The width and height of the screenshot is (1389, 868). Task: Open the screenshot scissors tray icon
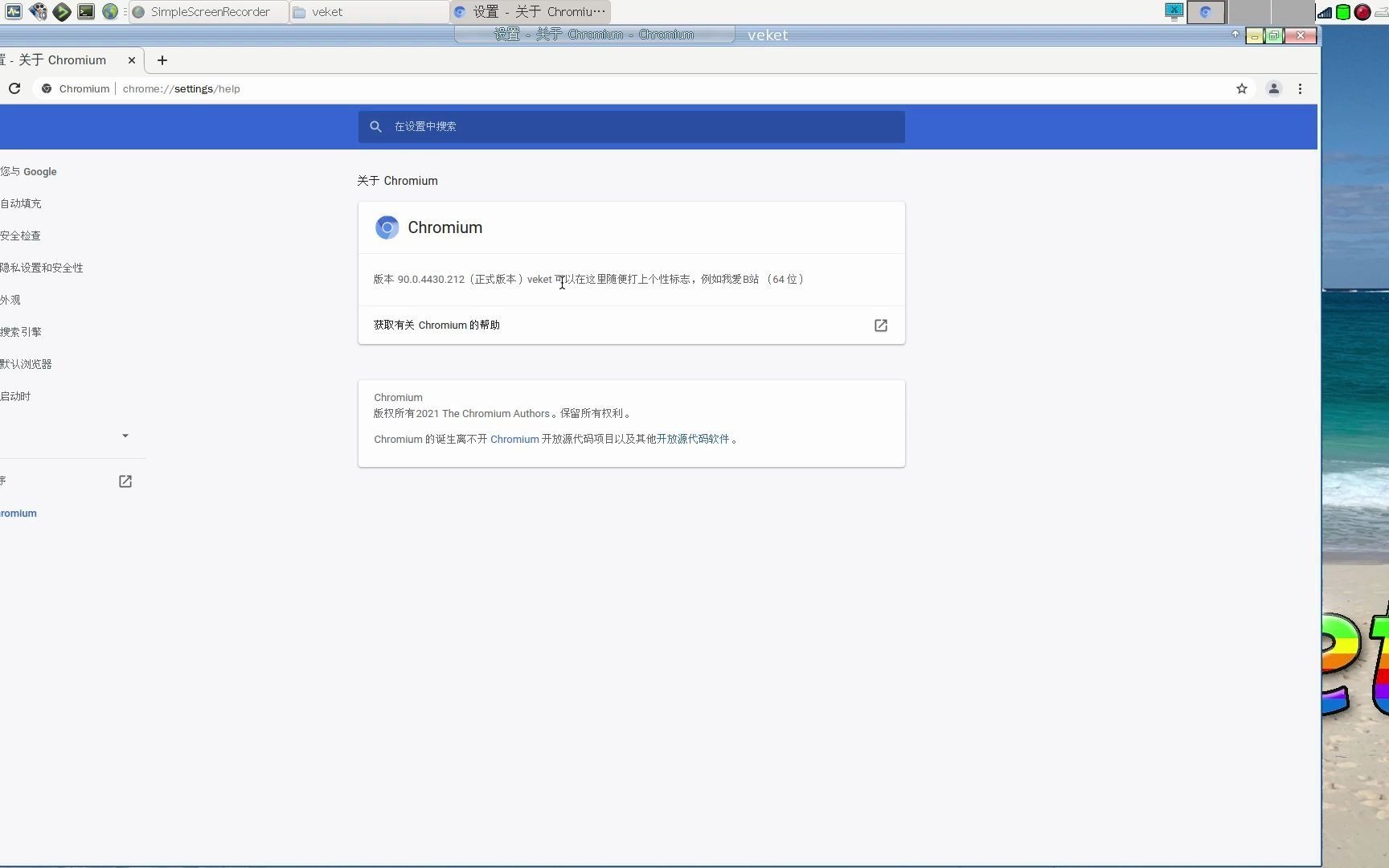1174,11
